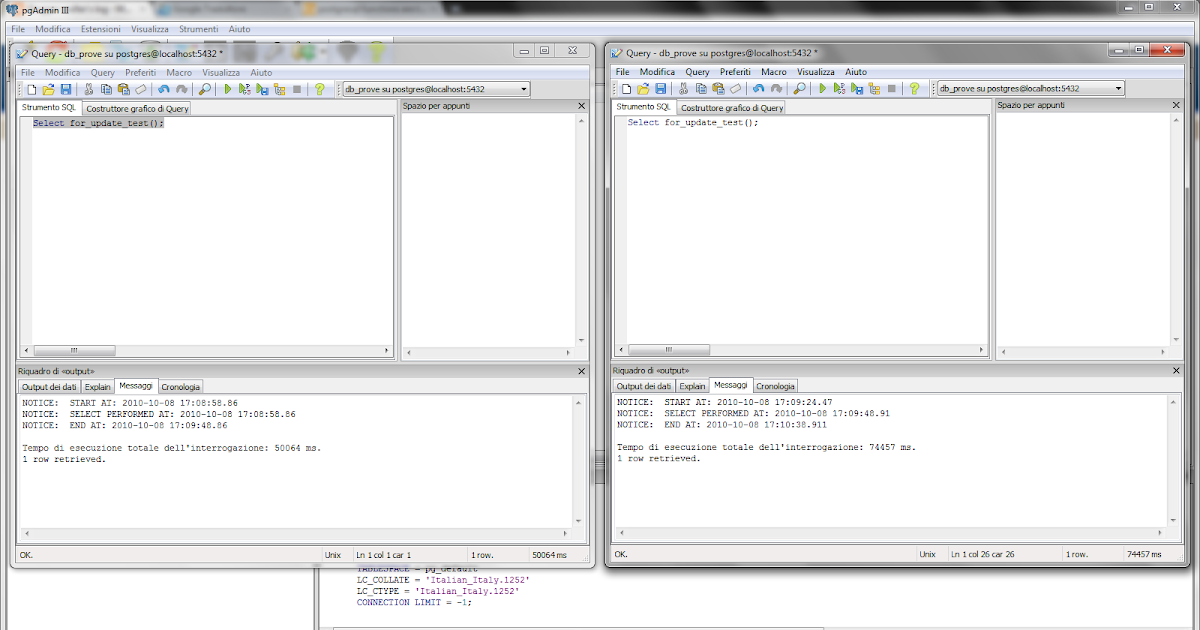Viewport: 1200px width, 630px height.
Task: Open the Find and Replace magnifier icon
Action: pos(206,88)
